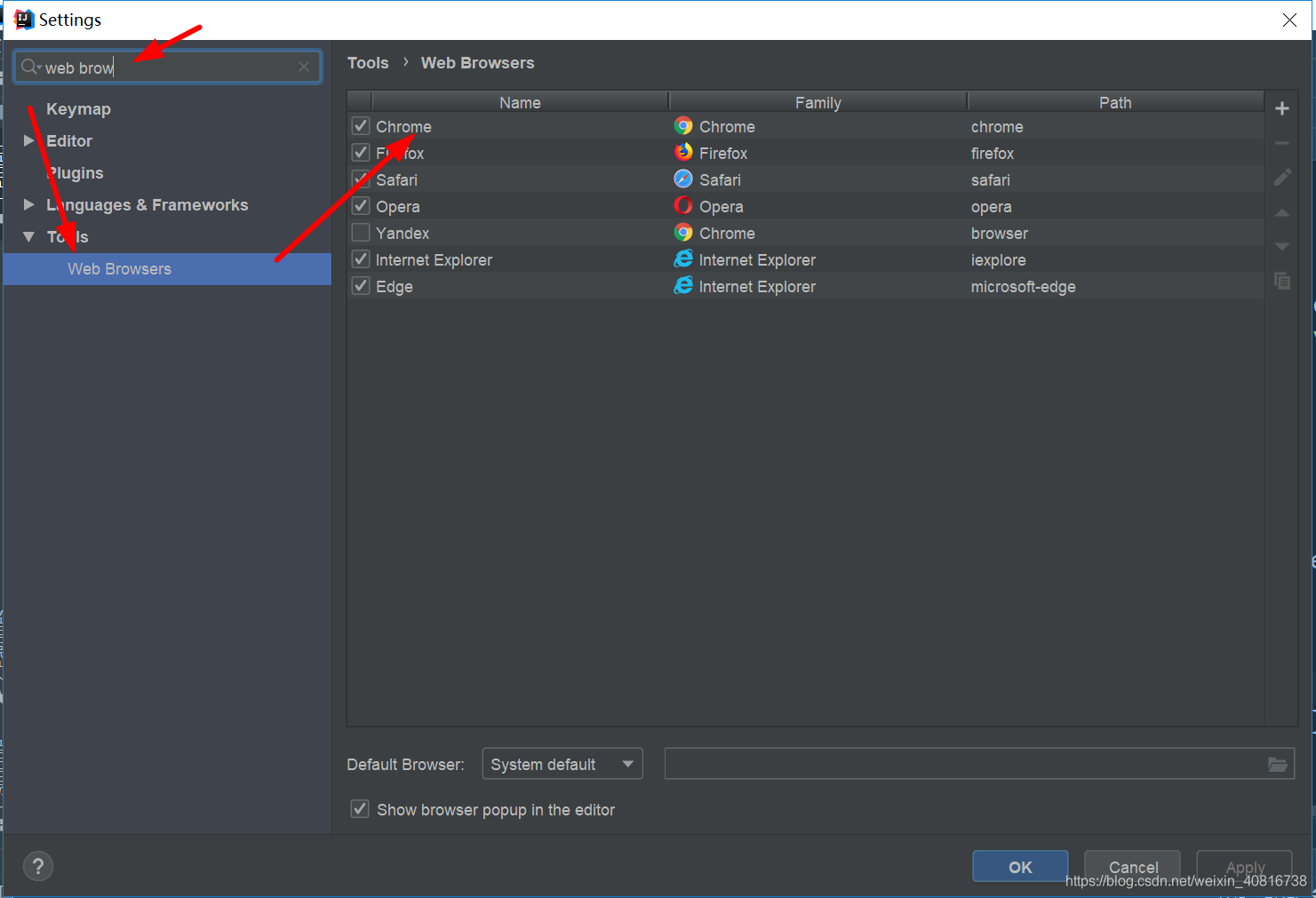Select Plugins in settings tree
Image resolution: width=1316 pixels, height=898 pixels.
point(75,172)
